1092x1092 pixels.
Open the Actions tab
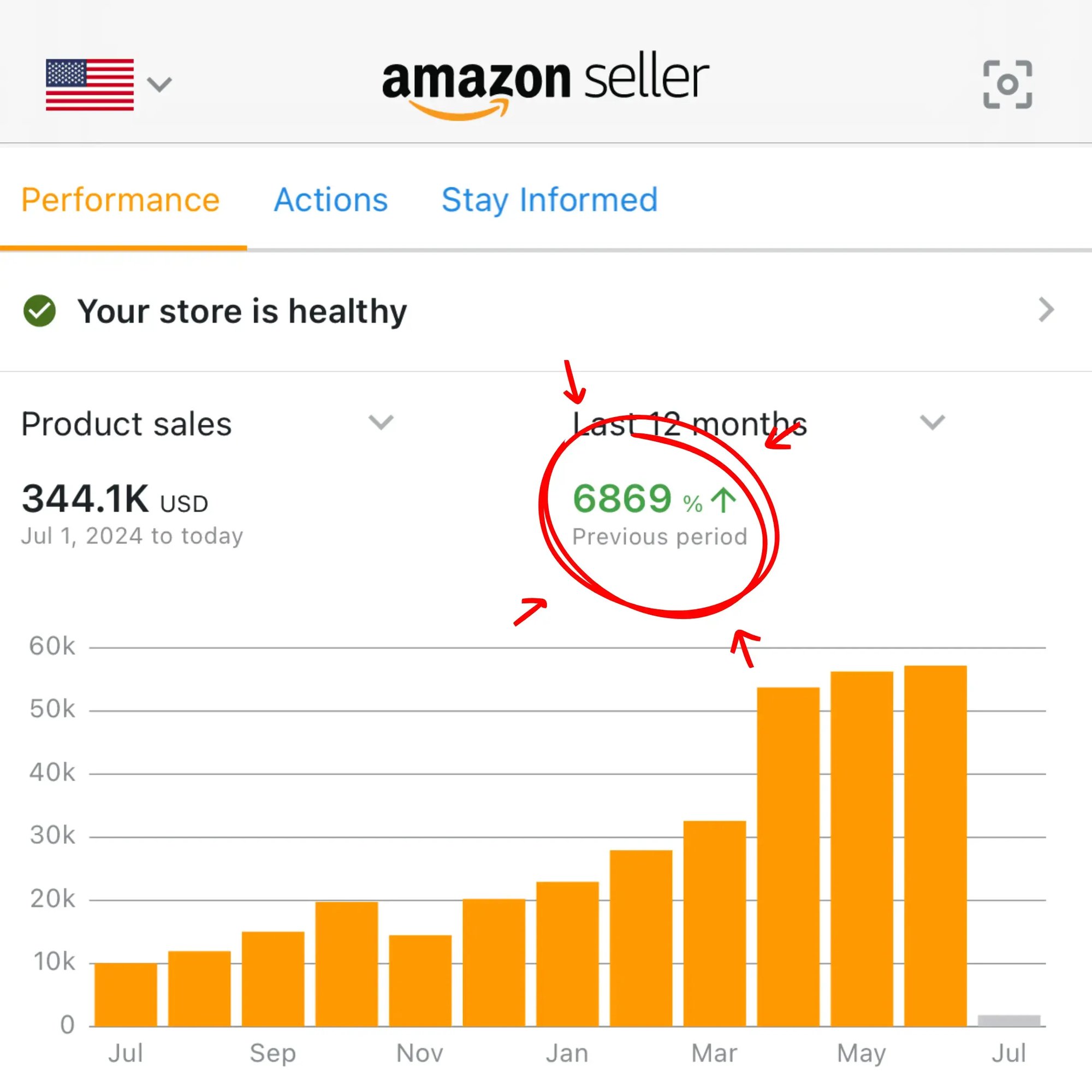[331, 200]
